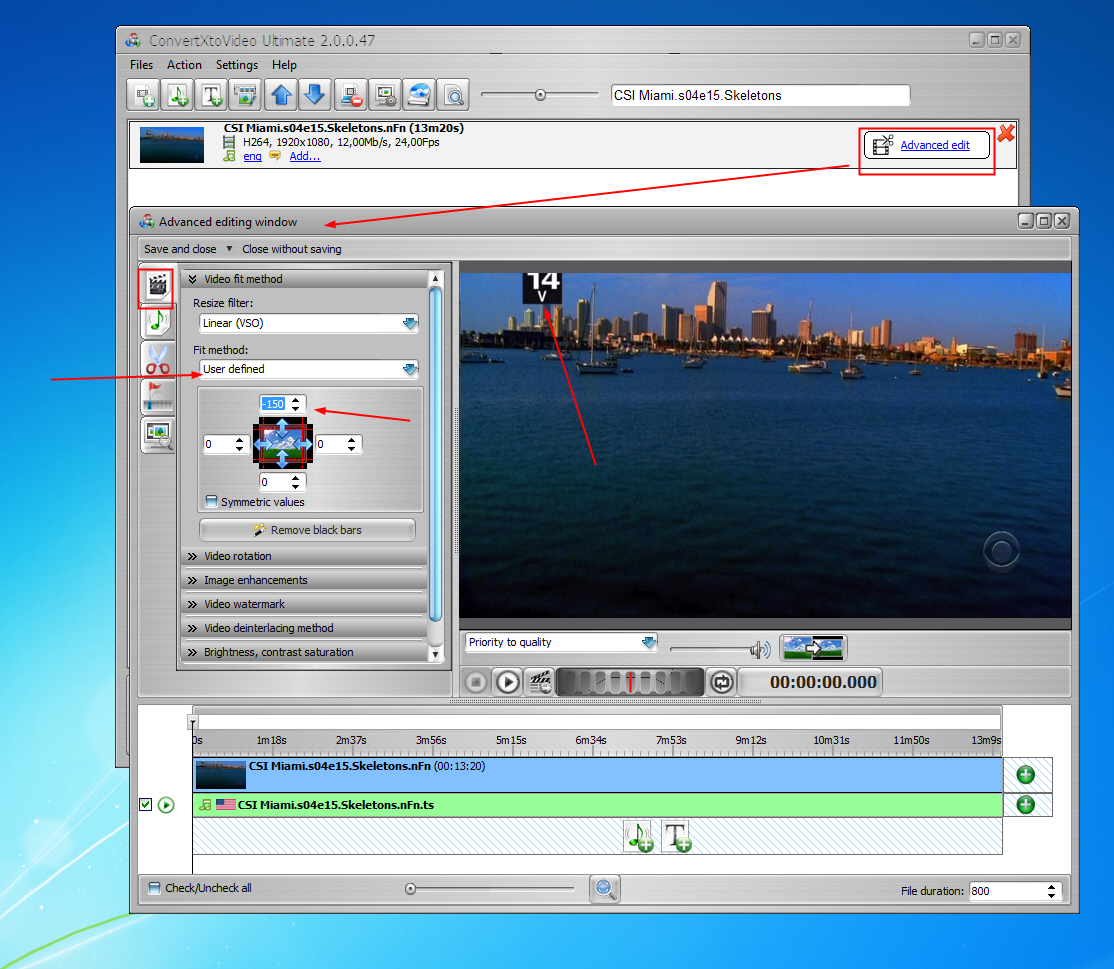Image resolution: width=1114 pixels, height=969 pixels.
Task: Click the add subtitle toolbar icon
Action: 212,94
